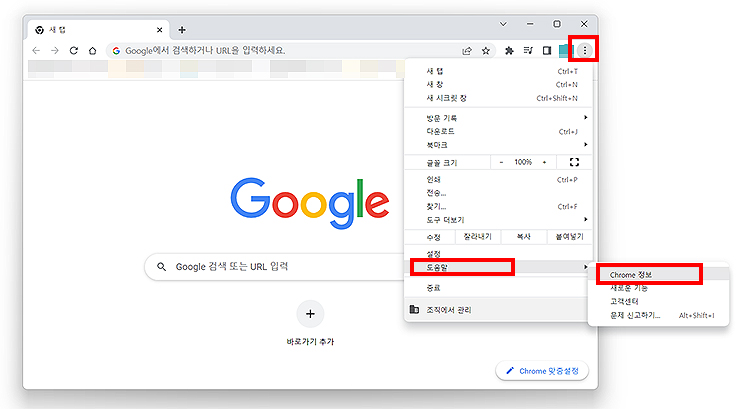Click 잘라내기 in the edit row
The height and width of the screenshot is (409, 740).
(x=477, y=236)
